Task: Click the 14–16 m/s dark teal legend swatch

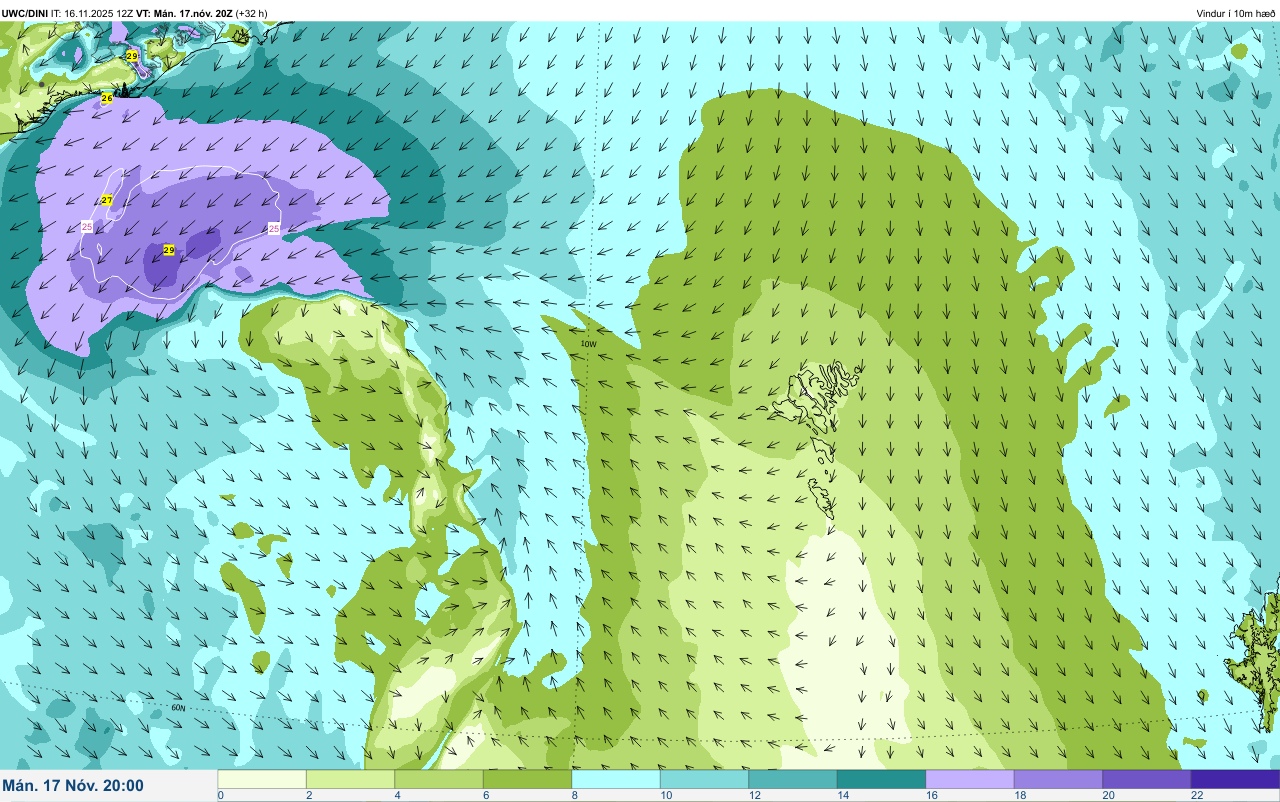Action: [881, 779]
